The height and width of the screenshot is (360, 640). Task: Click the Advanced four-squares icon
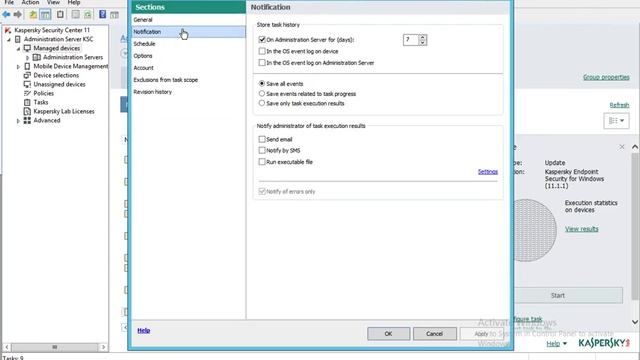pyautogui.click(x=27, y=120)
